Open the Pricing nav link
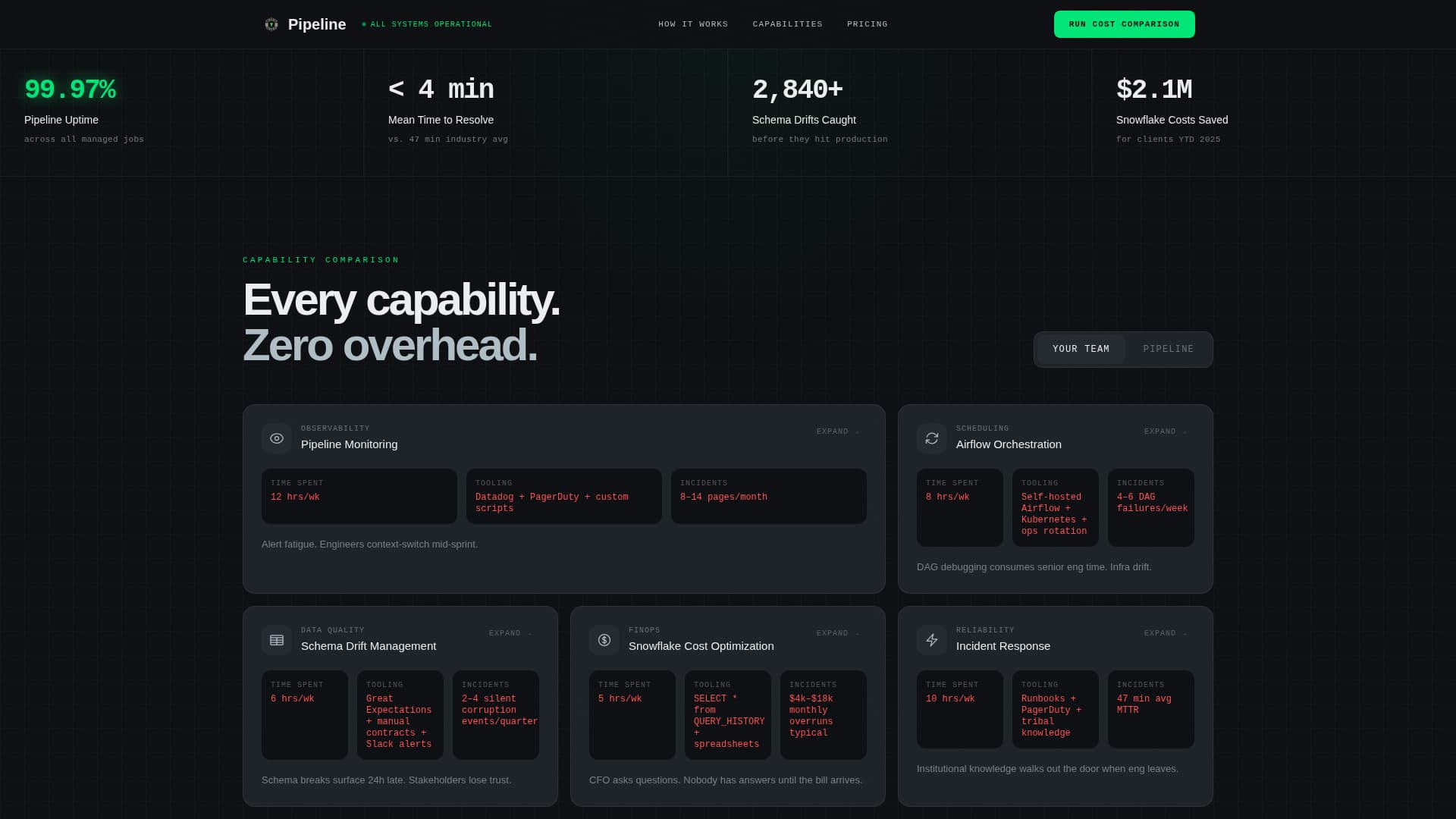This screenshot has width=1456, height=819. (867, 24)
